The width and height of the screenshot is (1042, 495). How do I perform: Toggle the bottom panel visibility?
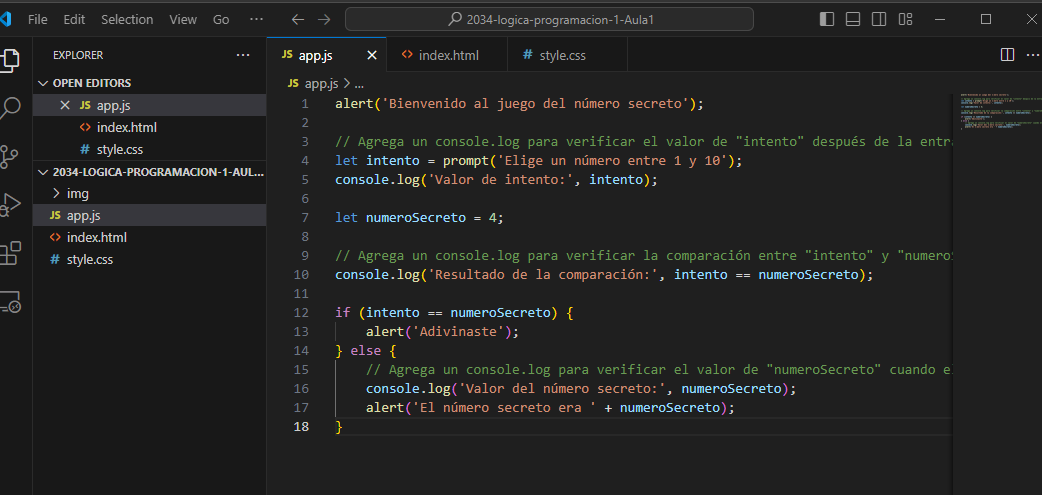853,19
